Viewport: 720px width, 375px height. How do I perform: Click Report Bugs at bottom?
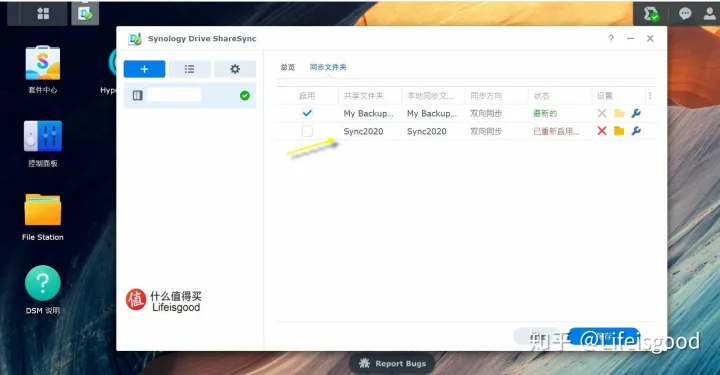click(392, 363)
